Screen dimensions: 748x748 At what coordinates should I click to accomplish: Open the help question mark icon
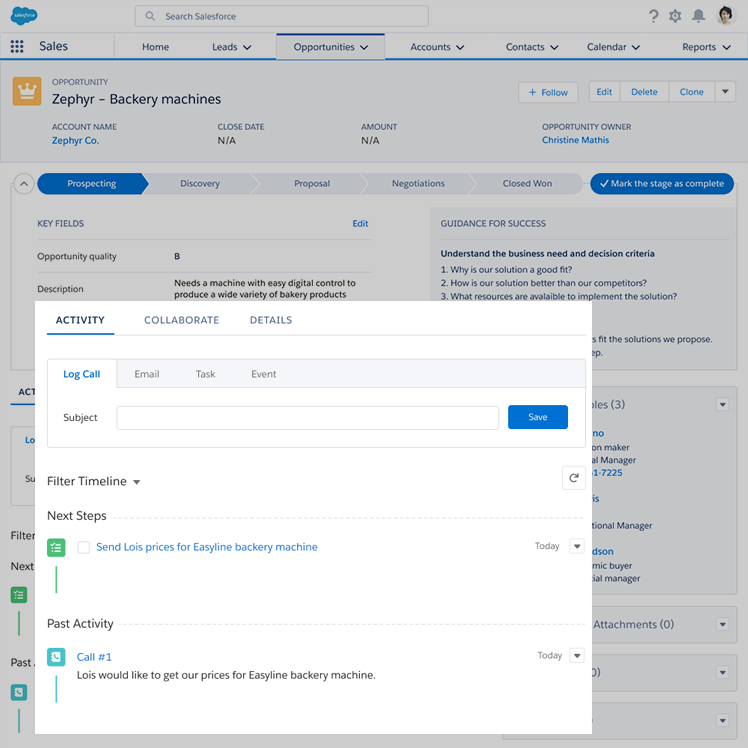654,16
